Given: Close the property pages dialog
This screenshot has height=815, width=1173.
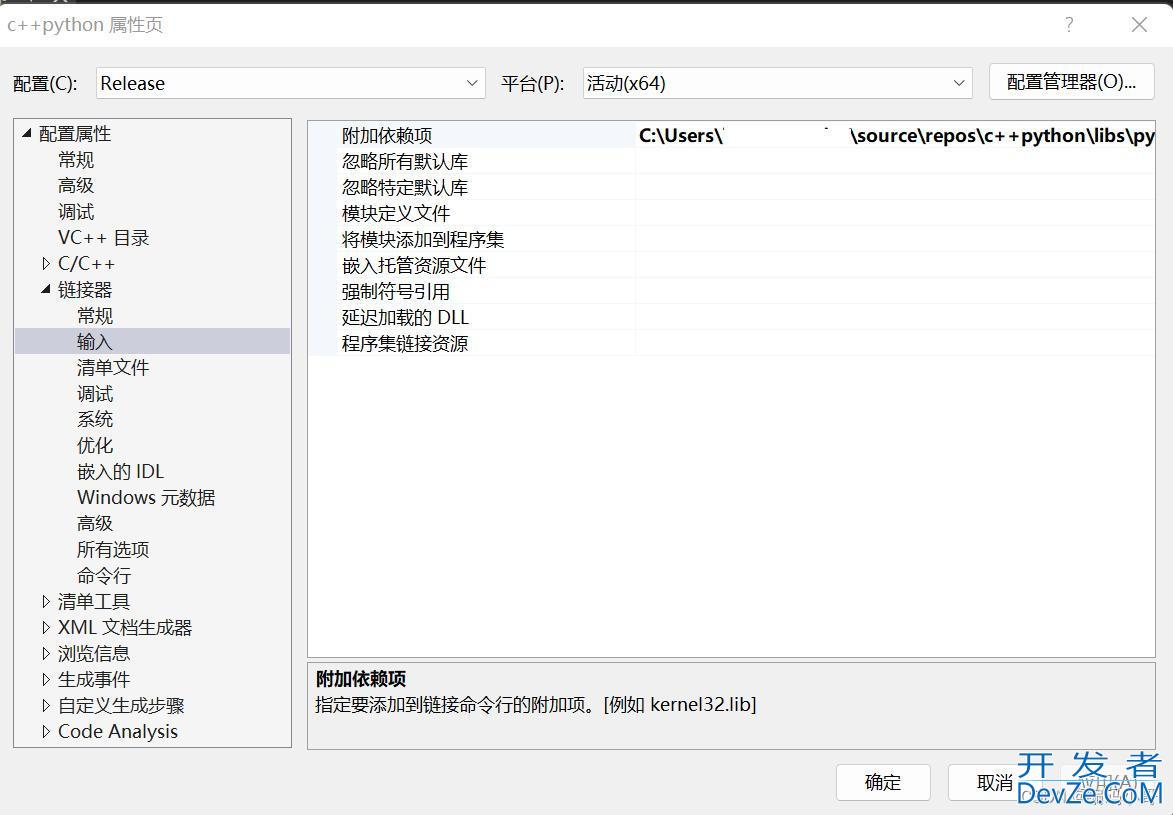Looking at the screenshot, I should (1139, 25).
